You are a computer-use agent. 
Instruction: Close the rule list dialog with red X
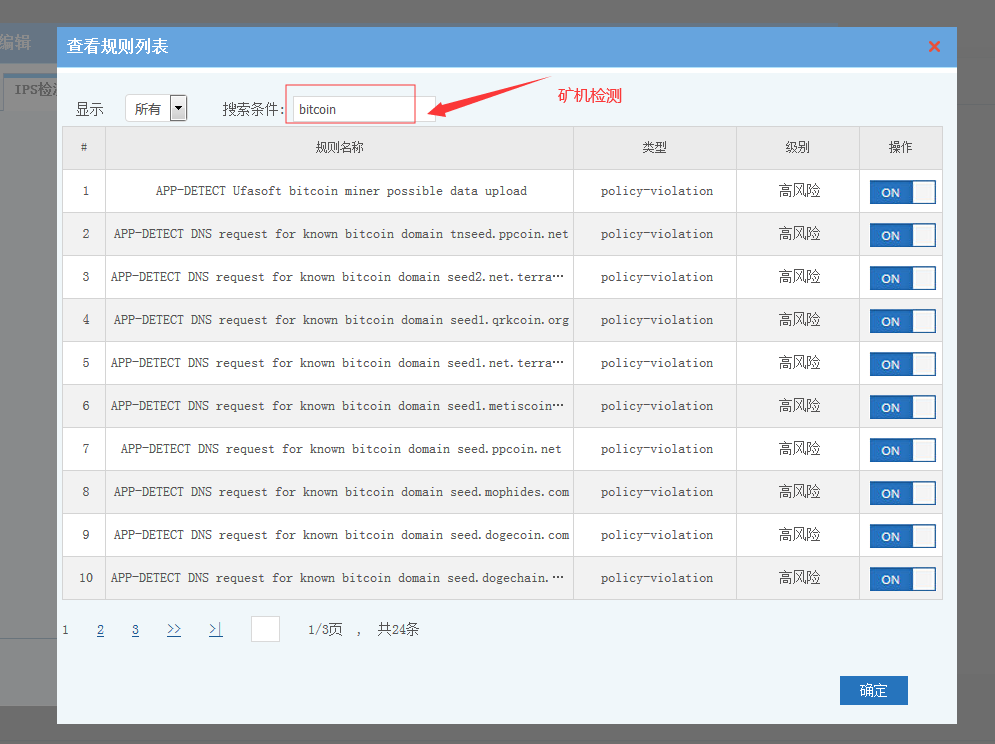pos(934,46)
